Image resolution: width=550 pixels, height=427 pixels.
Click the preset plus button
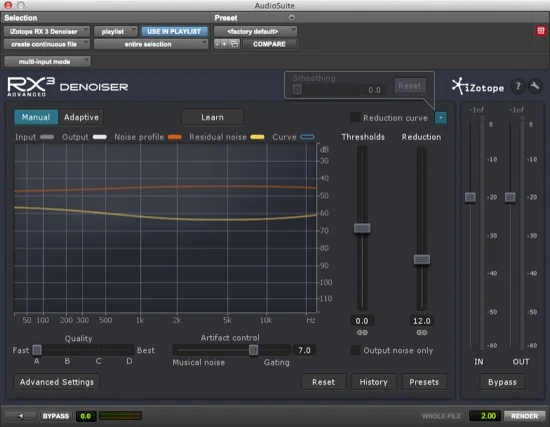point(224,44)
